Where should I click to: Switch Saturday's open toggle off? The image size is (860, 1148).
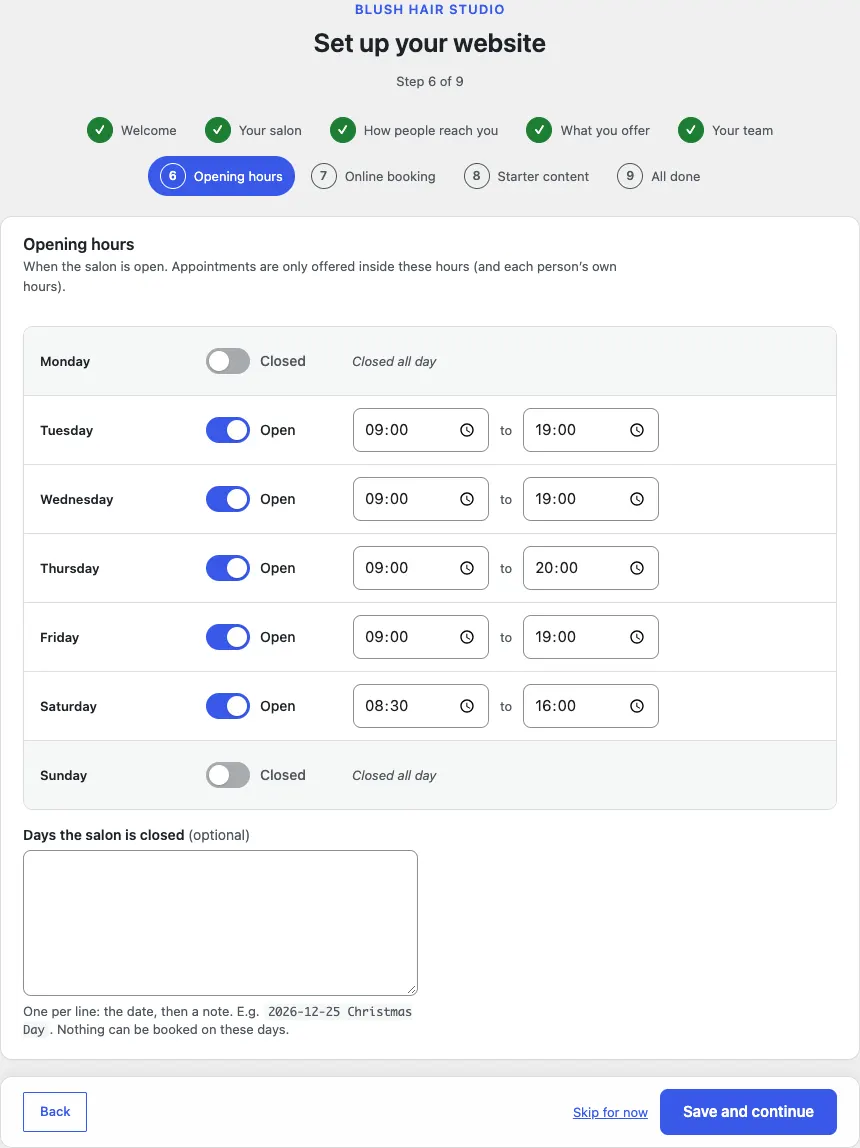[x=228, y=706]
